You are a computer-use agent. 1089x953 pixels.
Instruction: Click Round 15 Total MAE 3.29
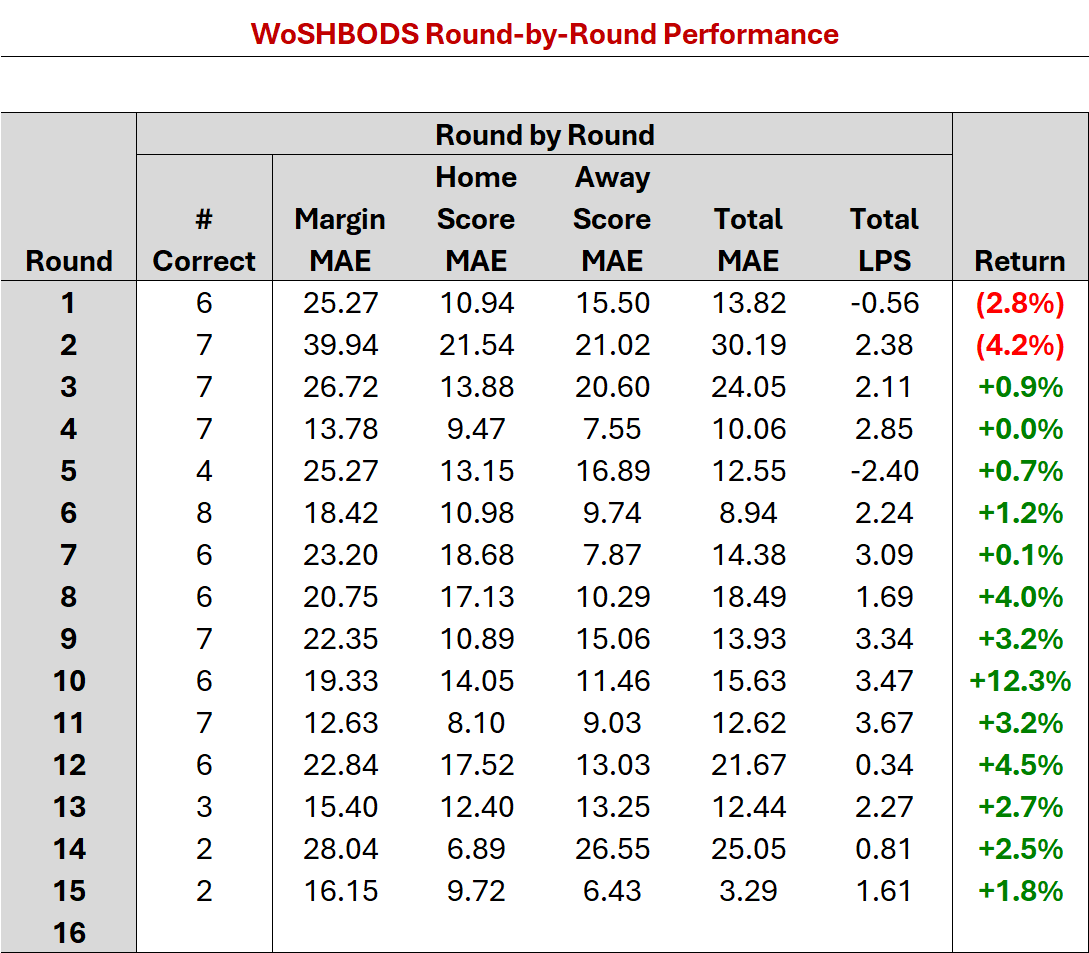[748, 891]
